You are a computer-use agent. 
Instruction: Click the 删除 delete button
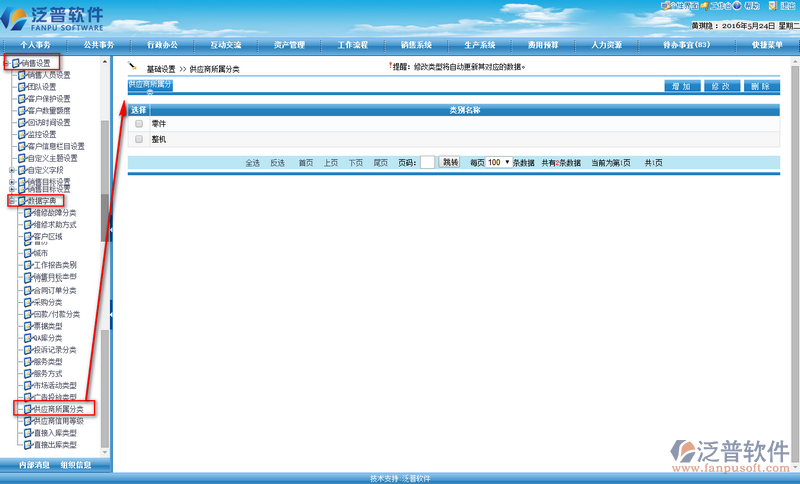[x=760, y=87]
